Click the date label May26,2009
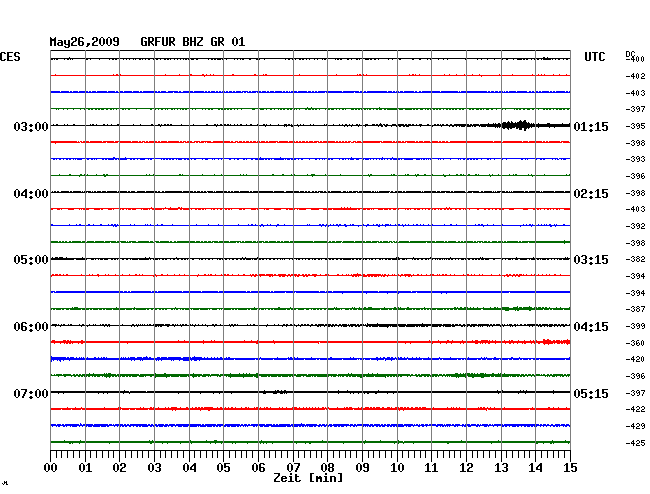650x494 pixels. [85, 42]
